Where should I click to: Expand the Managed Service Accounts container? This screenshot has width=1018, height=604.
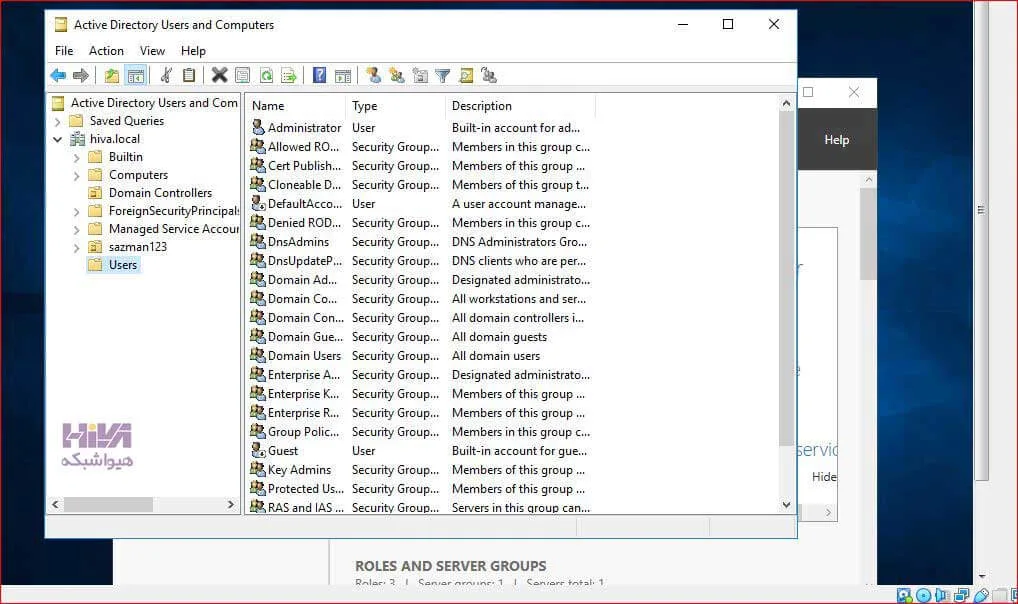coord(77,230)
